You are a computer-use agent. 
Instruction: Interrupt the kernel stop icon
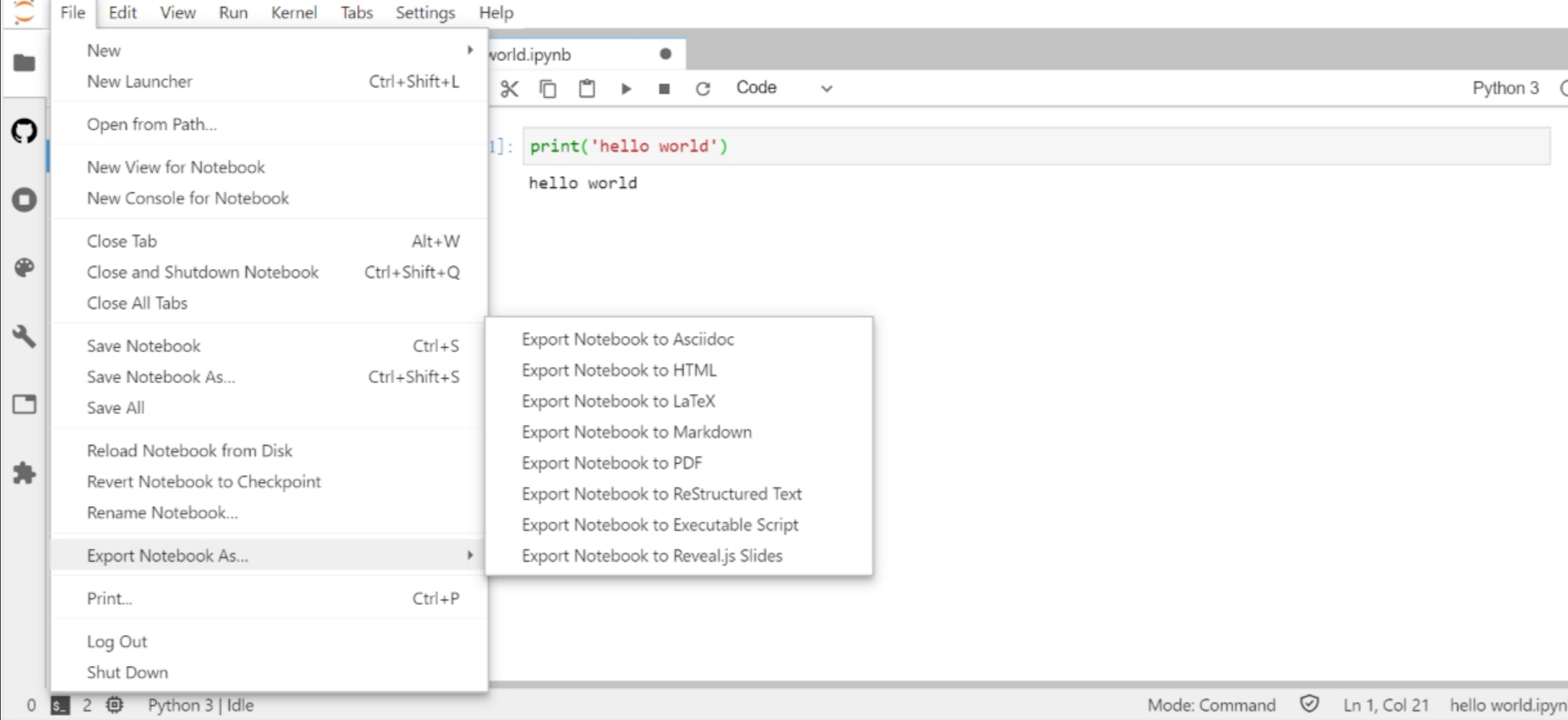[664, 88]
